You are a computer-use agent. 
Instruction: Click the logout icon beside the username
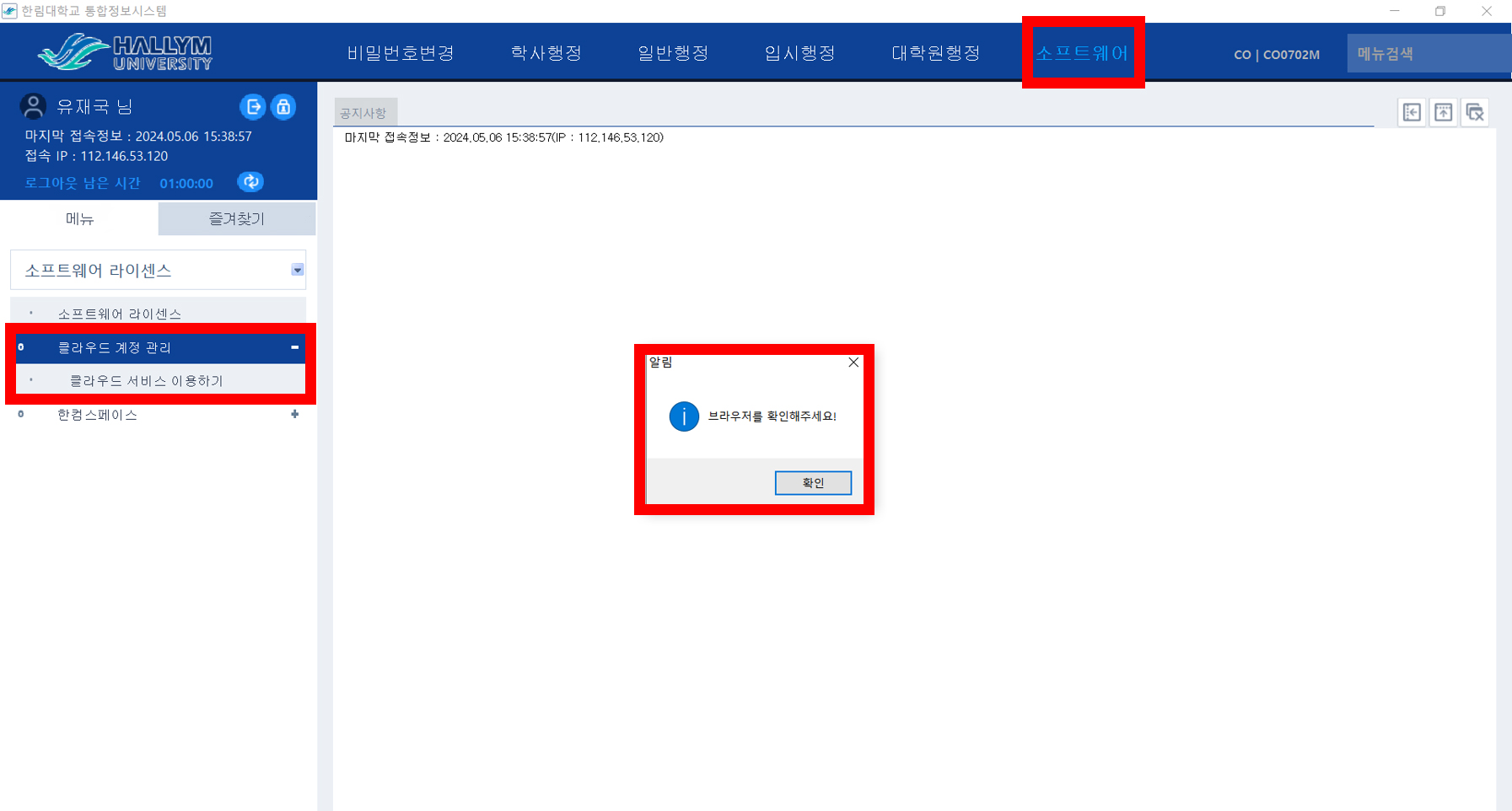pos(253,106)
